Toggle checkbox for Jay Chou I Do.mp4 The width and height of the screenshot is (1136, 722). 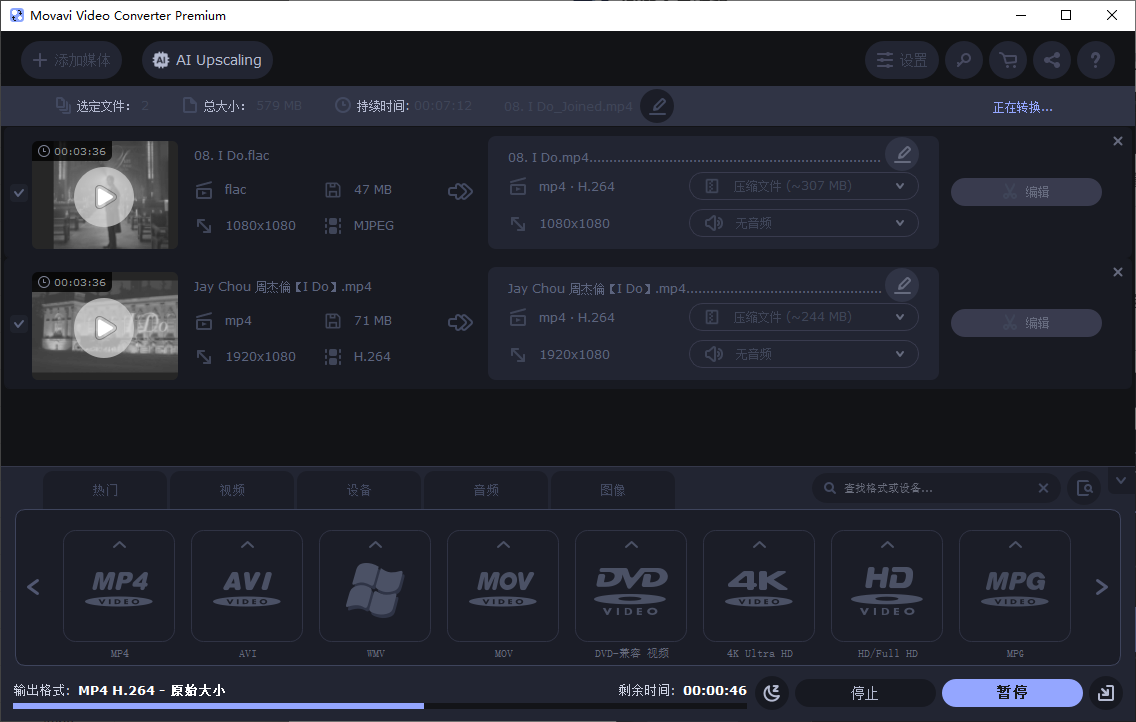click(19, 324)
